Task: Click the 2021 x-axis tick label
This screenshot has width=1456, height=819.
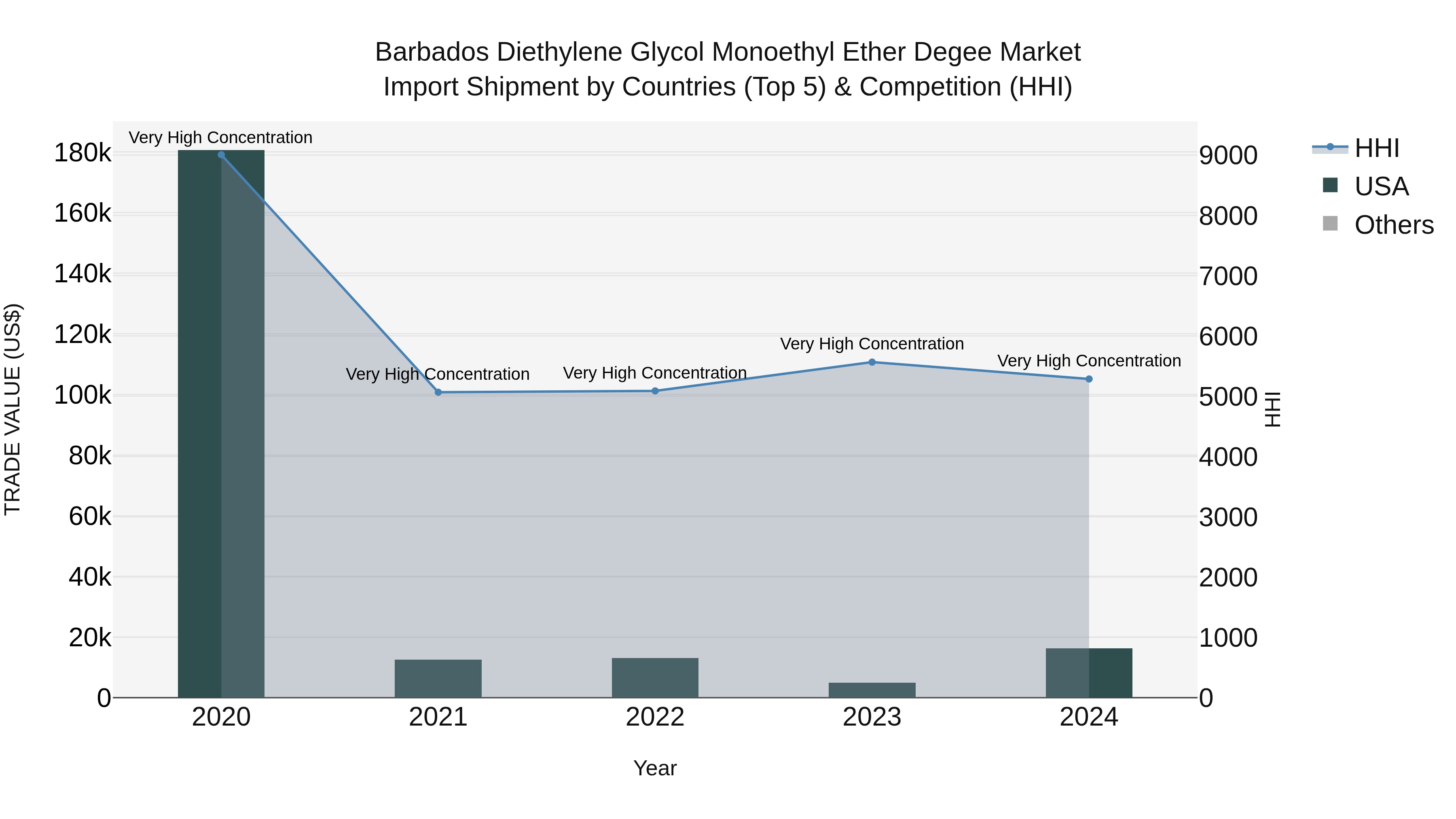Action: coord(438,717)
